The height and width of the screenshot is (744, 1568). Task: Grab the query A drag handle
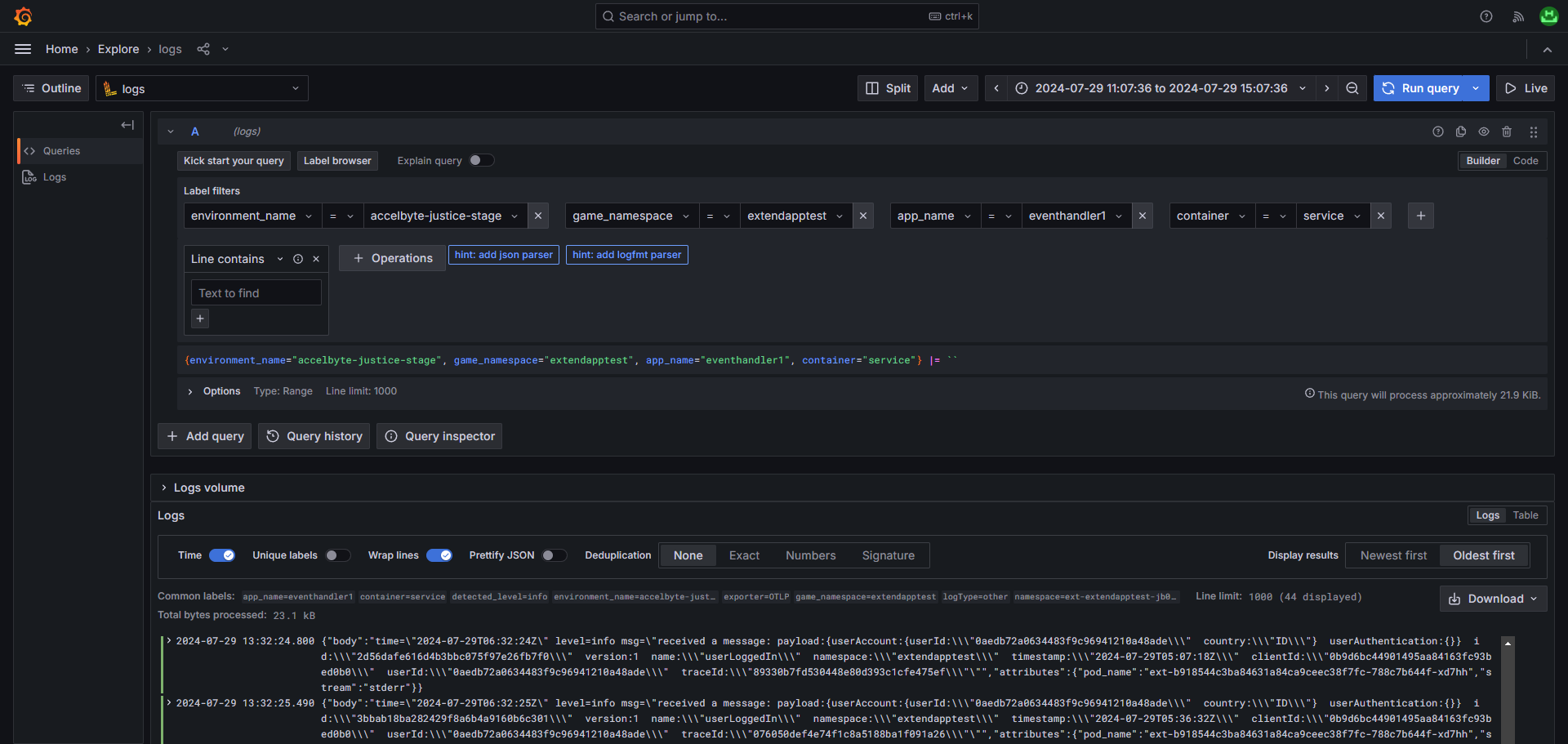(x=1534, y=131)
